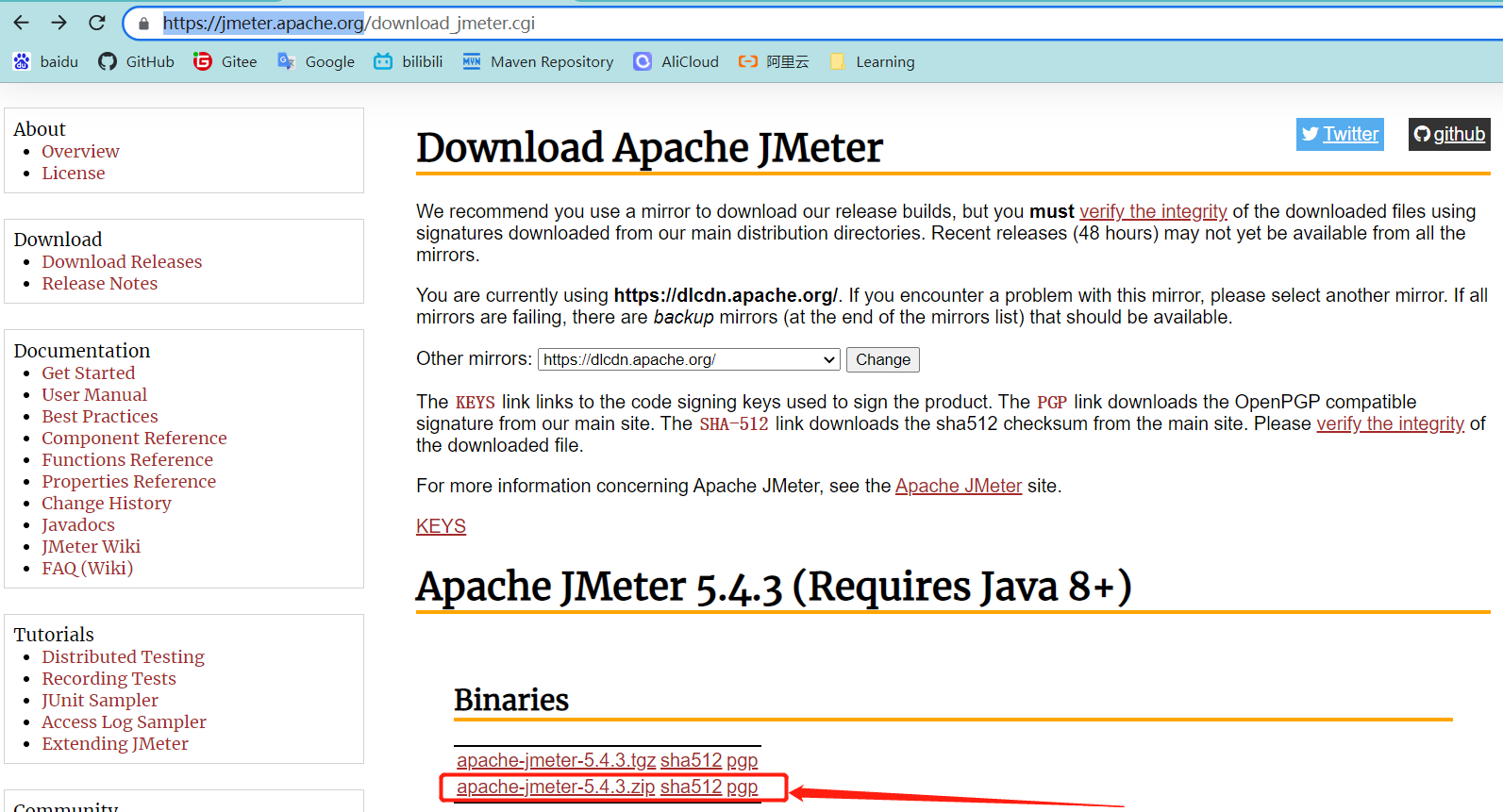Visit the JMeter Wiki
The height and width of the screenshot is (812, 1503).
pyautogui.click(x=92, y=546)
